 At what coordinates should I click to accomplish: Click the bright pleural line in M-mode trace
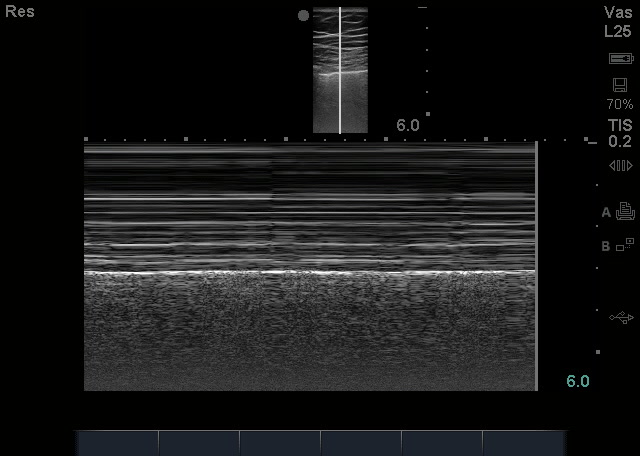[310, 272]
